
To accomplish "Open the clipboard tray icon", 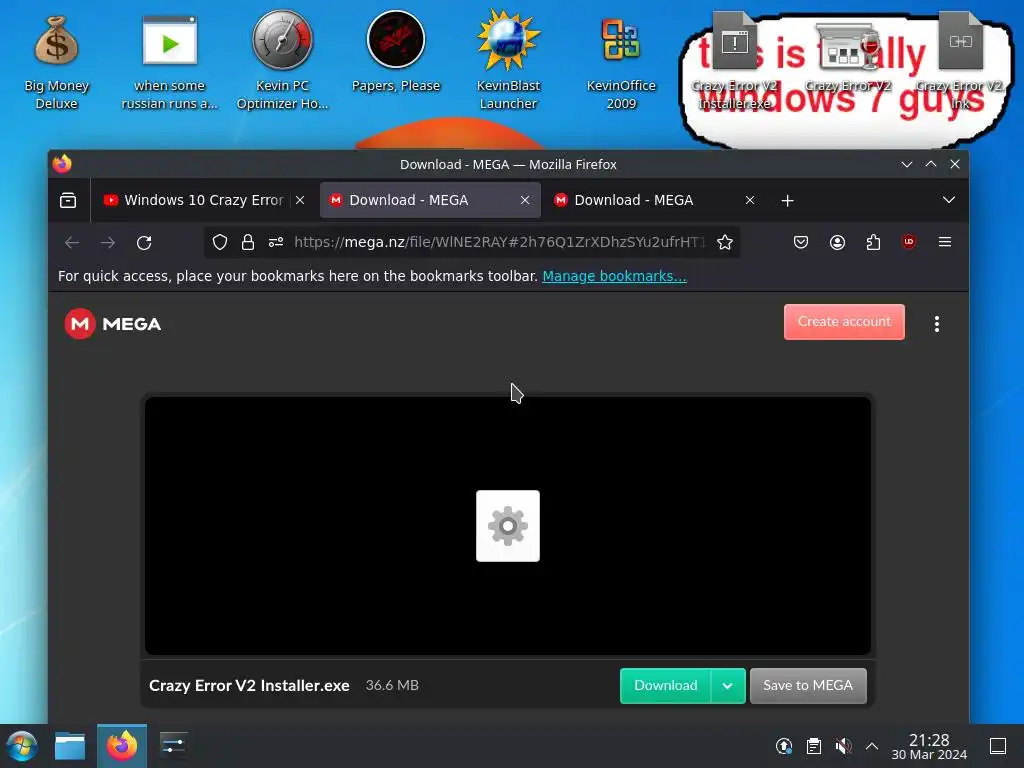I will 814,746.
